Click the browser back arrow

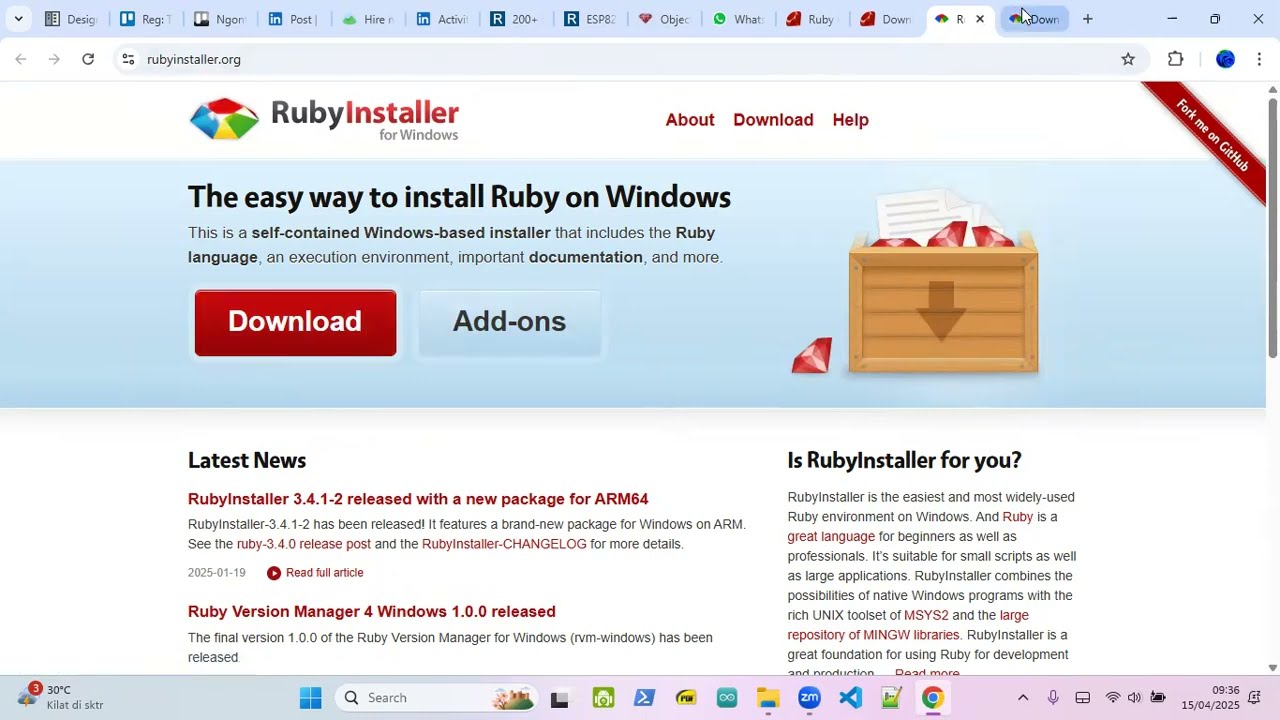(21, 59)
